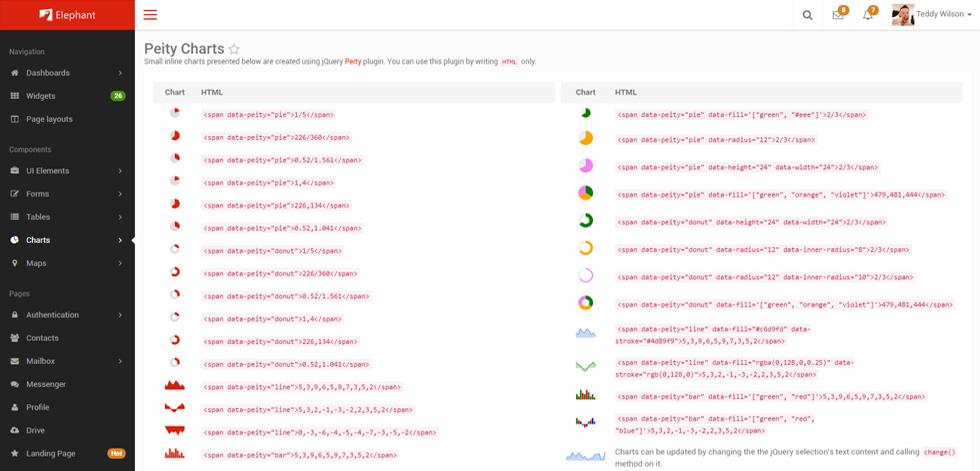
Task: Click the Forms pencil-edit icon
Action: 15,194
